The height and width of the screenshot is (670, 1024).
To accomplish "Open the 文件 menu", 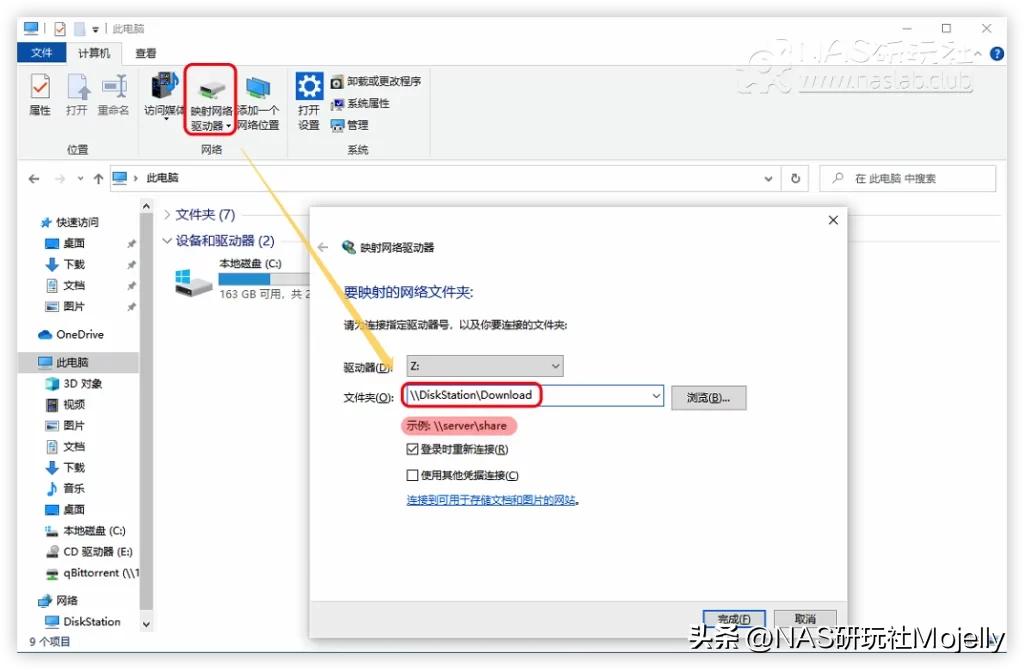I will (41, 52).
